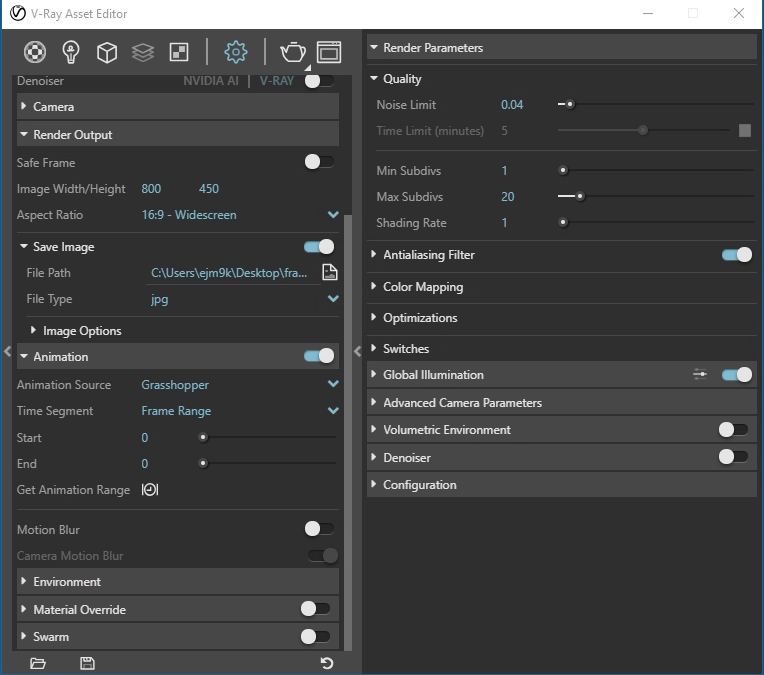
Task: Disable the Global Illumination switch
Action: pos(737,374)
